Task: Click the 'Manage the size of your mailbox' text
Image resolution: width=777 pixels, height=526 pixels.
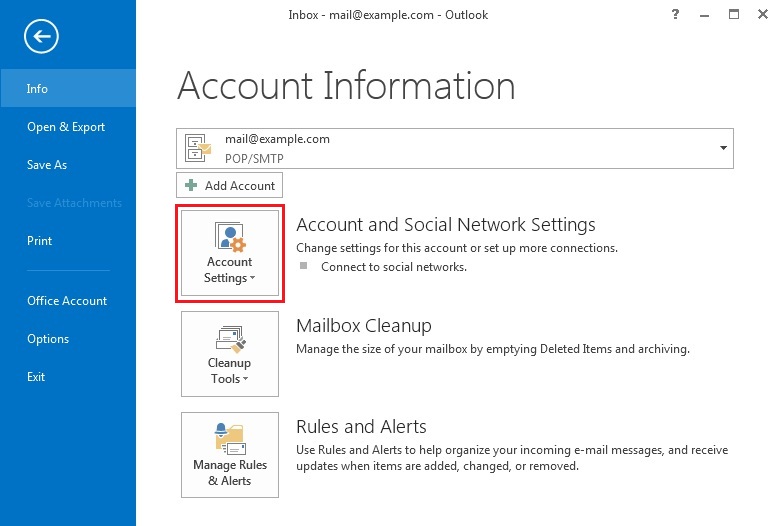Action: [x=493, y=349]
